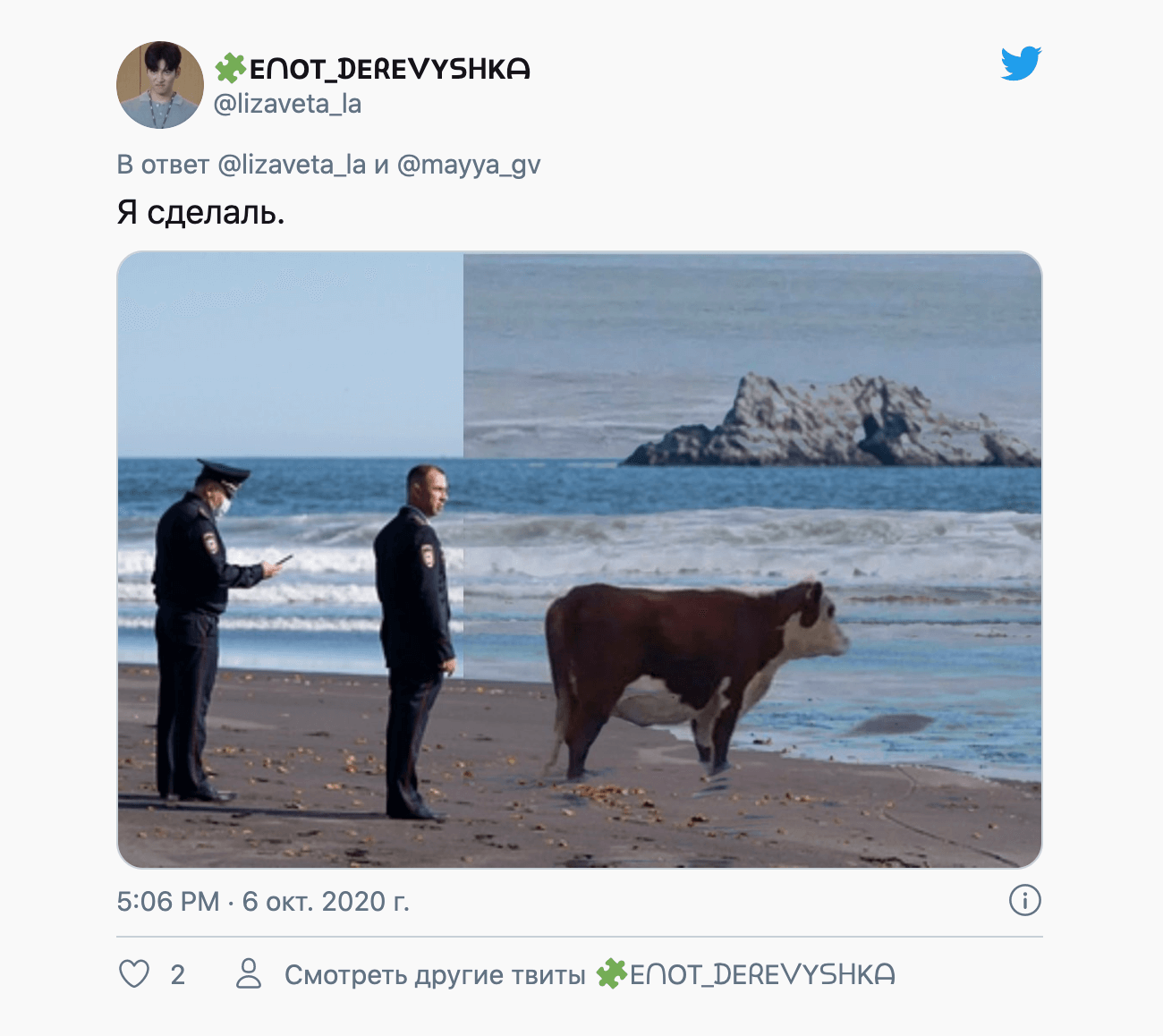Open @lizaveta_la in the reply-to line
The image size is (1163, 1036).
pyautogui.click(x=293, y=165)
